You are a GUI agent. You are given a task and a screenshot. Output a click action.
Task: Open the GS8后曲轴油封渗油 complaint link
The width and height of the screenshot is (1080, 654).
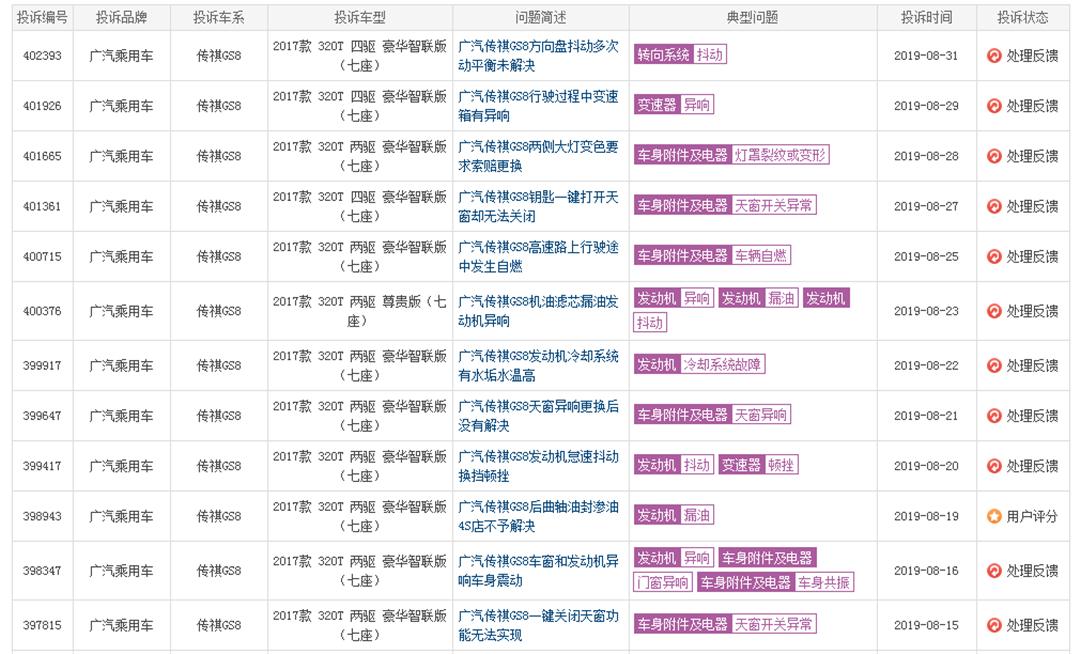(538, 516)
